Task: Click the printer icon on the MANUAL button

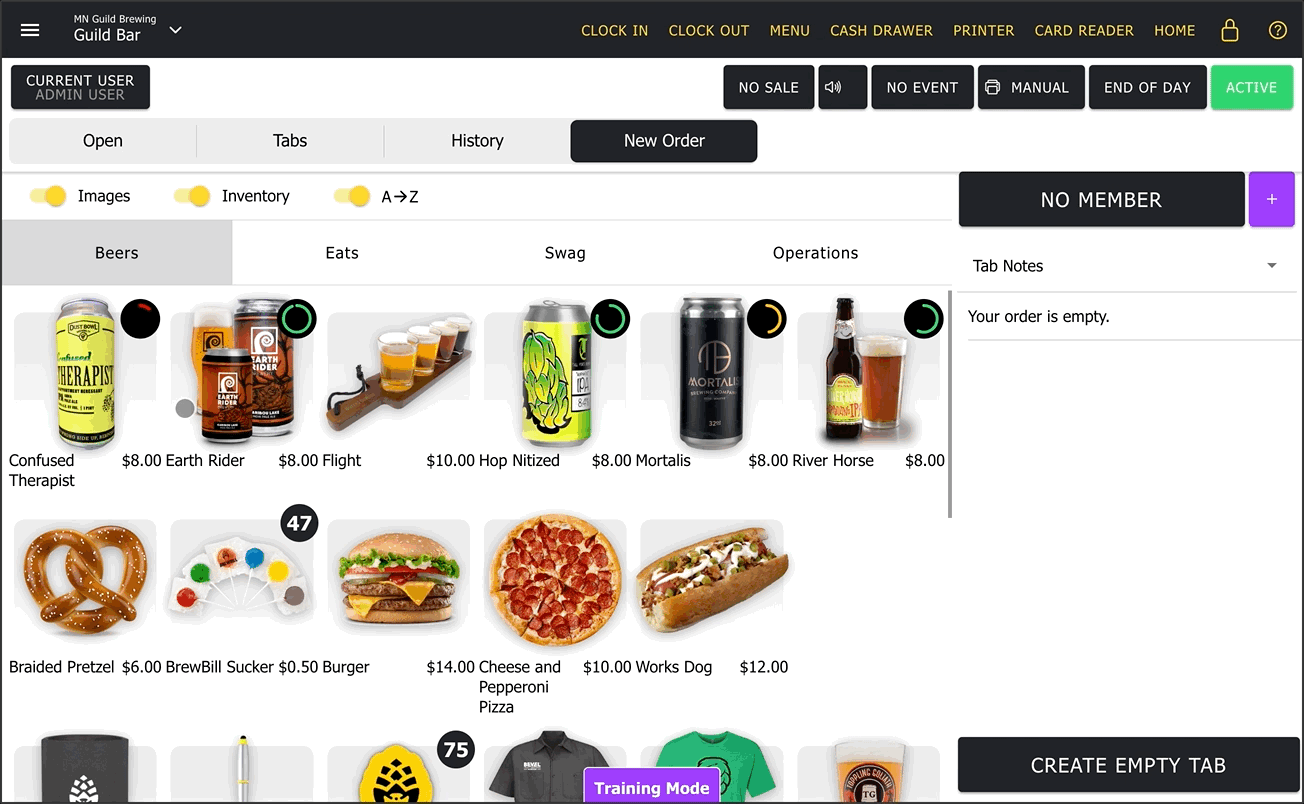Action: point(992,88)
